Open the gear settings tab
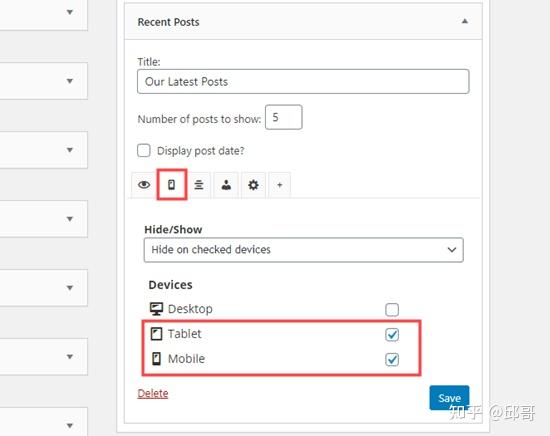 [x=253, y=185]
